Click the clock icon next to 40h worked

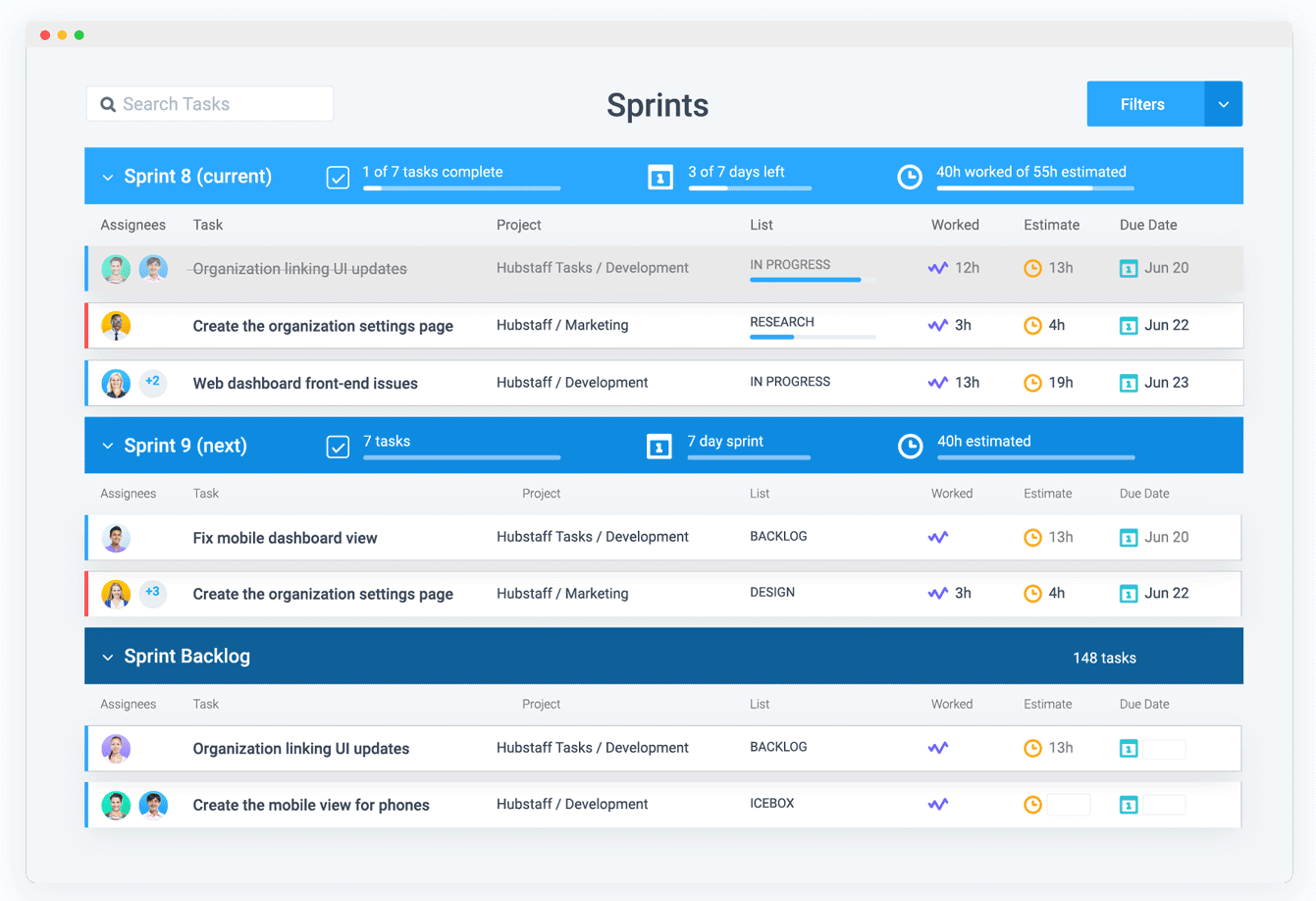click(x=910, y=178)
